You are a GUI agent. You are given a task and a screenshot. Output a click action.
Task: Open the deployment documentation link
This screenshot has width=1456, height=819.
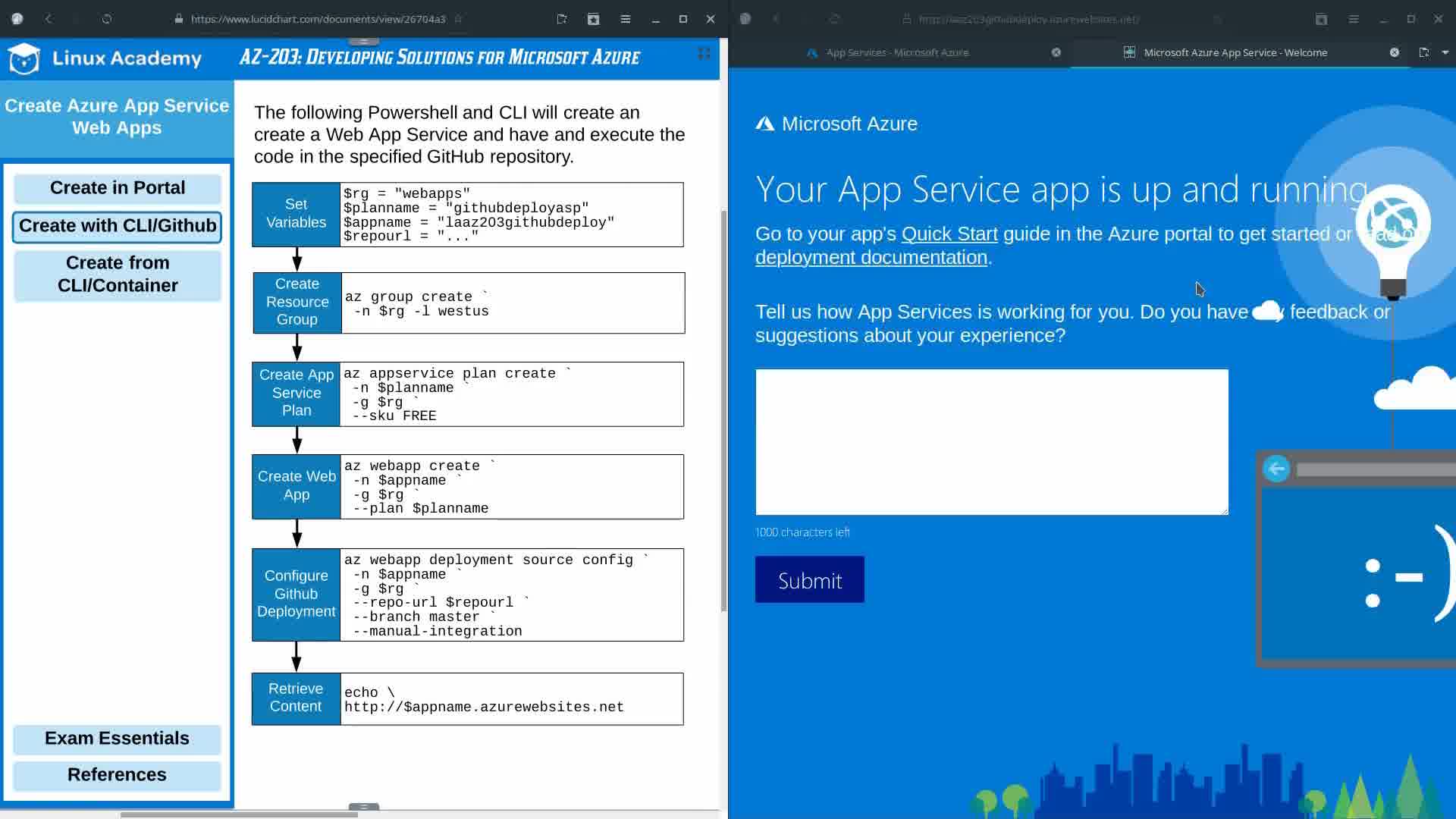871,258
